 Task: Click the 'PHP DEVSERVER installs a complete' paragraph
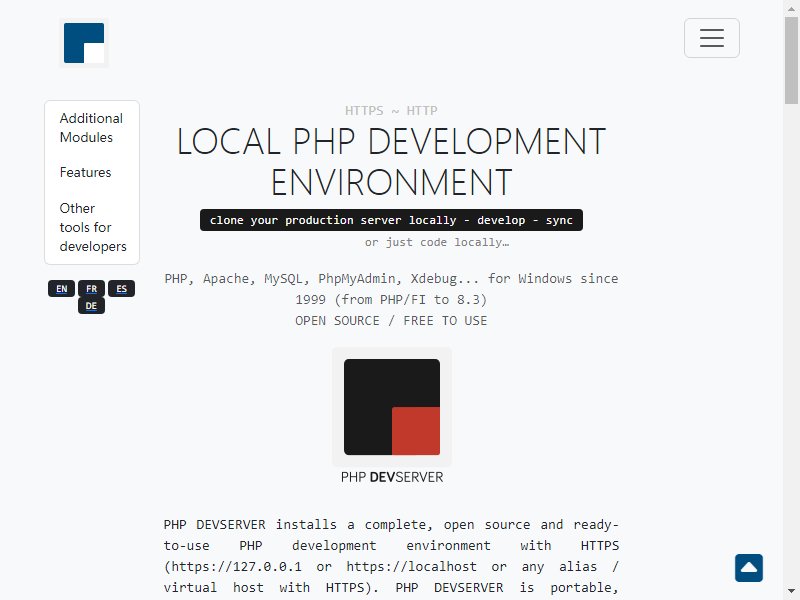click(x=391, y=556)
